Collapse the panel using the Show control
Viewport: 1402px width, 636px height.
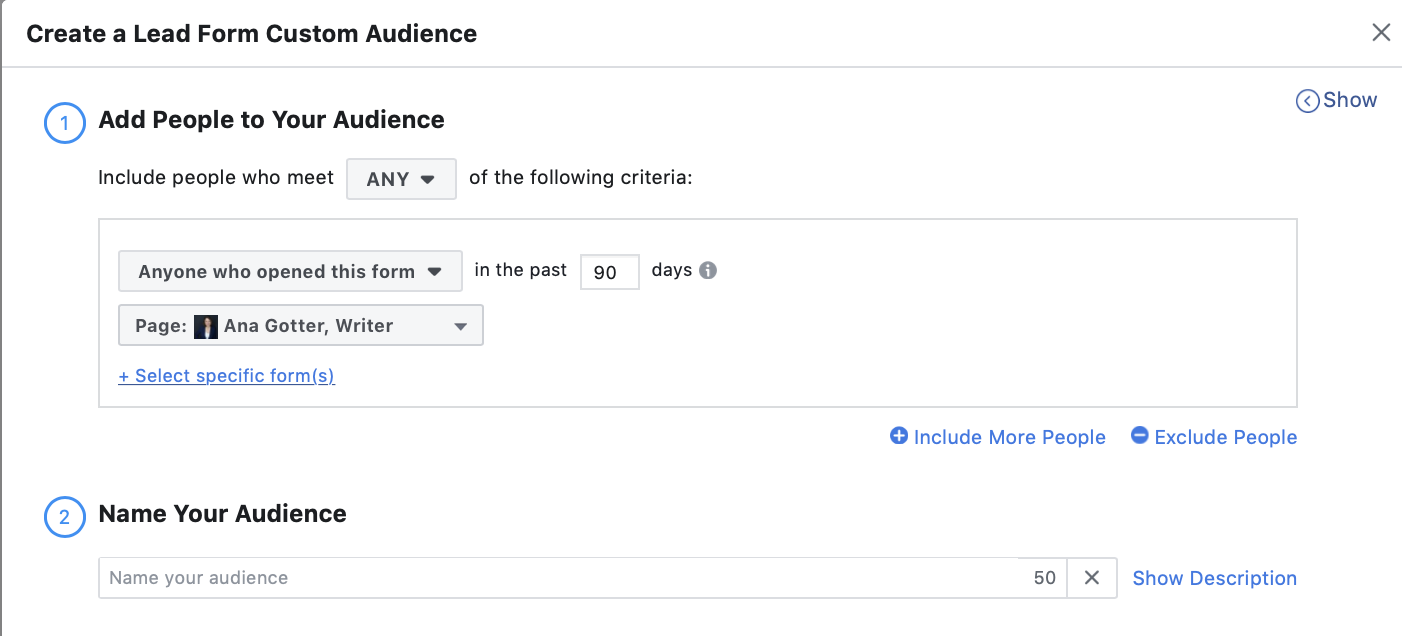point(1350,100)
